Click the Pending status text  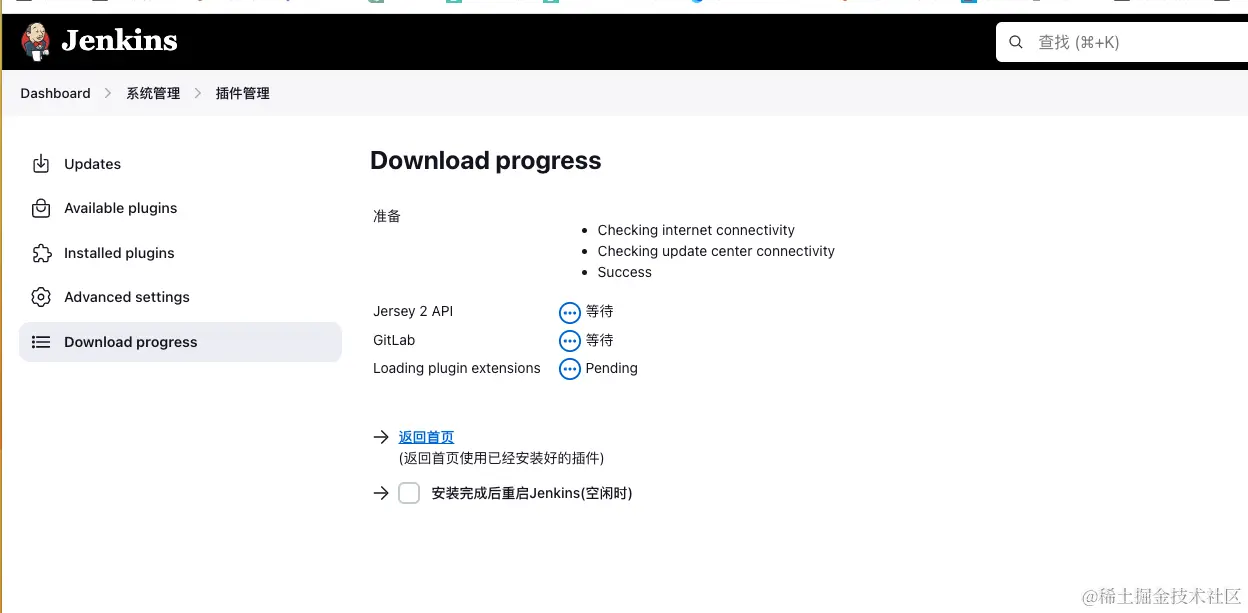click(611, 368)
